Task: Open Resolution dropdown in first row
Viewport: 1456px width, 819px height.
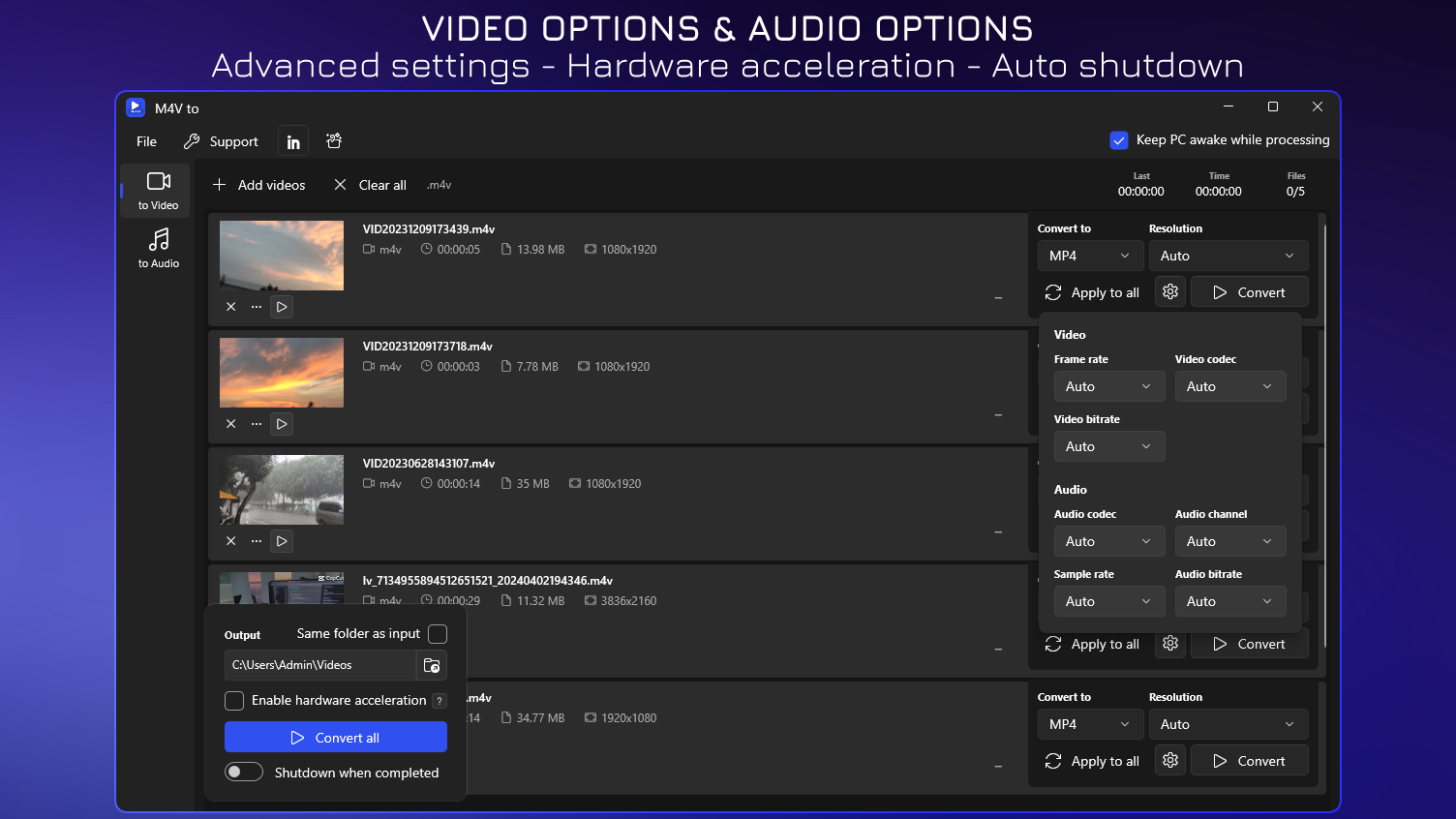Action: pos(1228,256)
